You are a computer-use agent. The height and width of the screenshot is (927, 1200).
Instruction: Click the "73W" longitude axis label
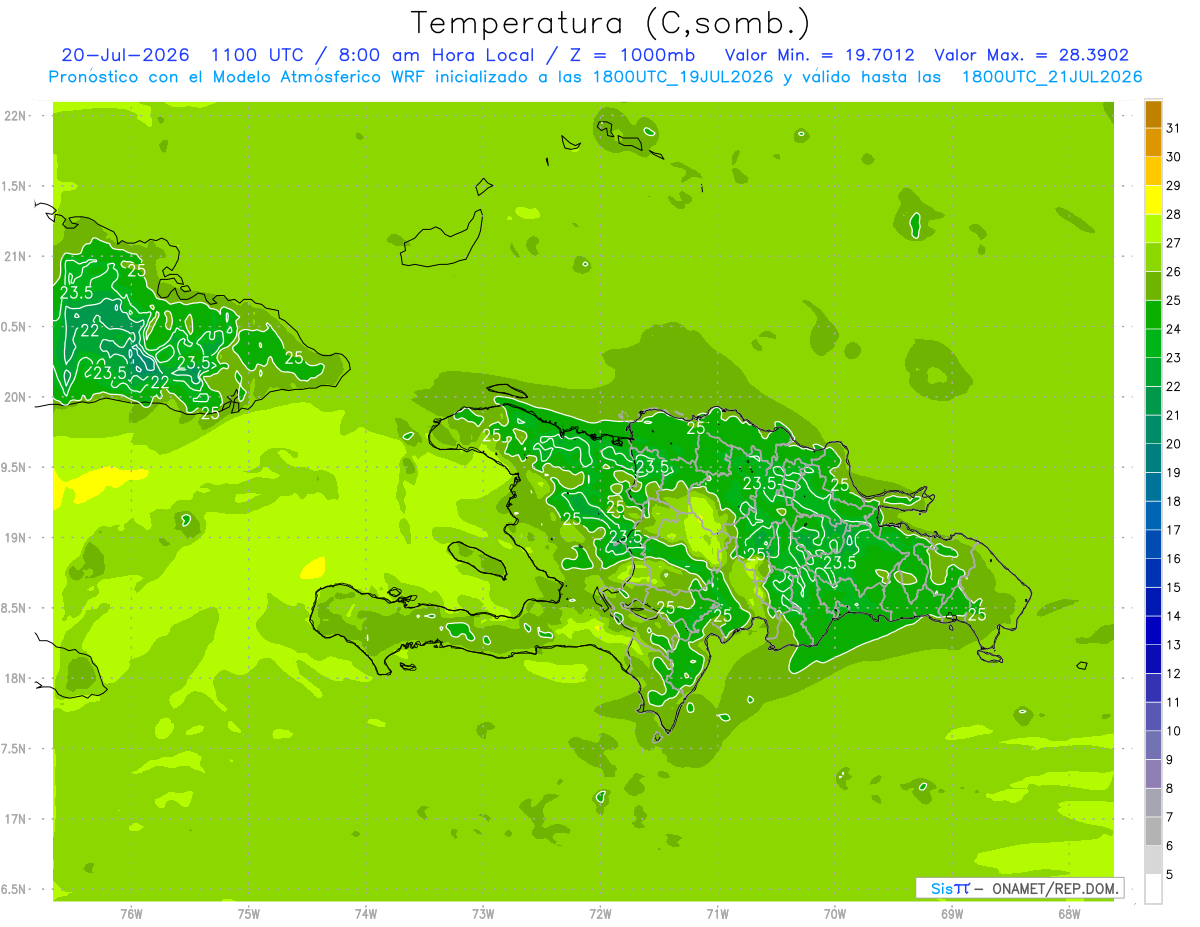[x=483, y=914]
